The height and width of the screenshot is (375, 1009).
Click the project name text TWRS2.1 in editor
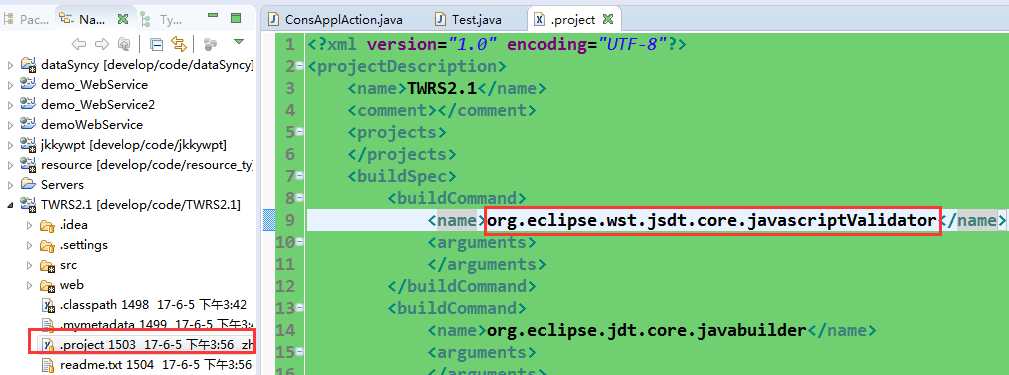442,88
